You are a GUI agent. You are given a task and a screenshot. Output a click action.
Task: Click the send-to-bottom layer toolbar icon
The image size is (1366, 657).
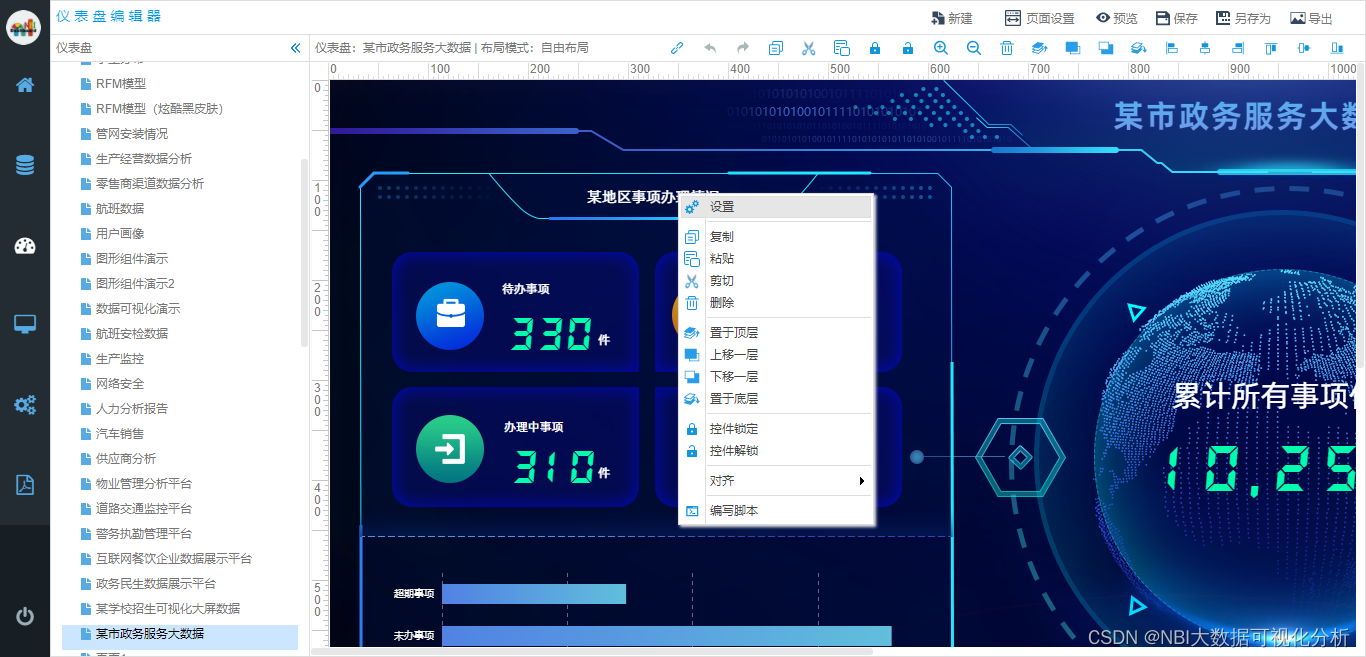1138,47
